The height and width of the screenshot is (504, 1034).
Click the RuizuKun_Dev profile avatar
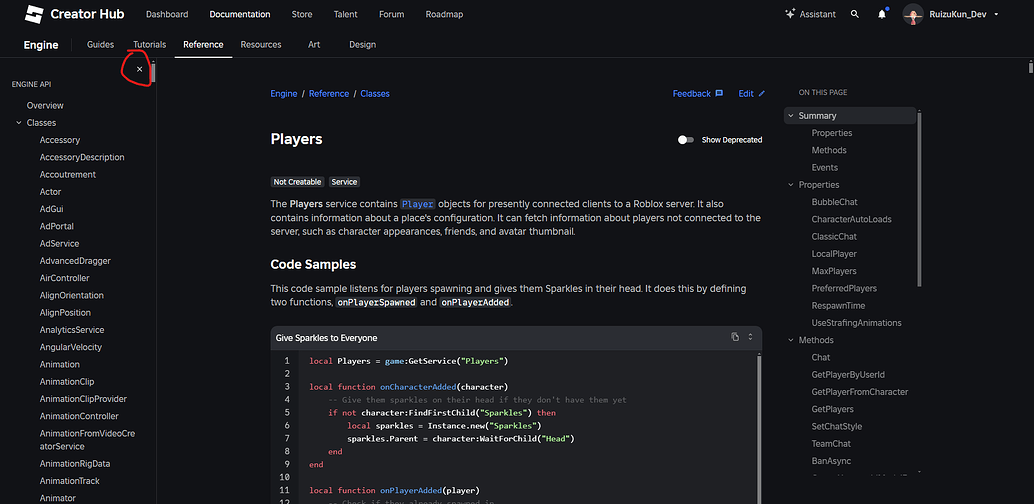pyautogui.click(x=913, y=14)
